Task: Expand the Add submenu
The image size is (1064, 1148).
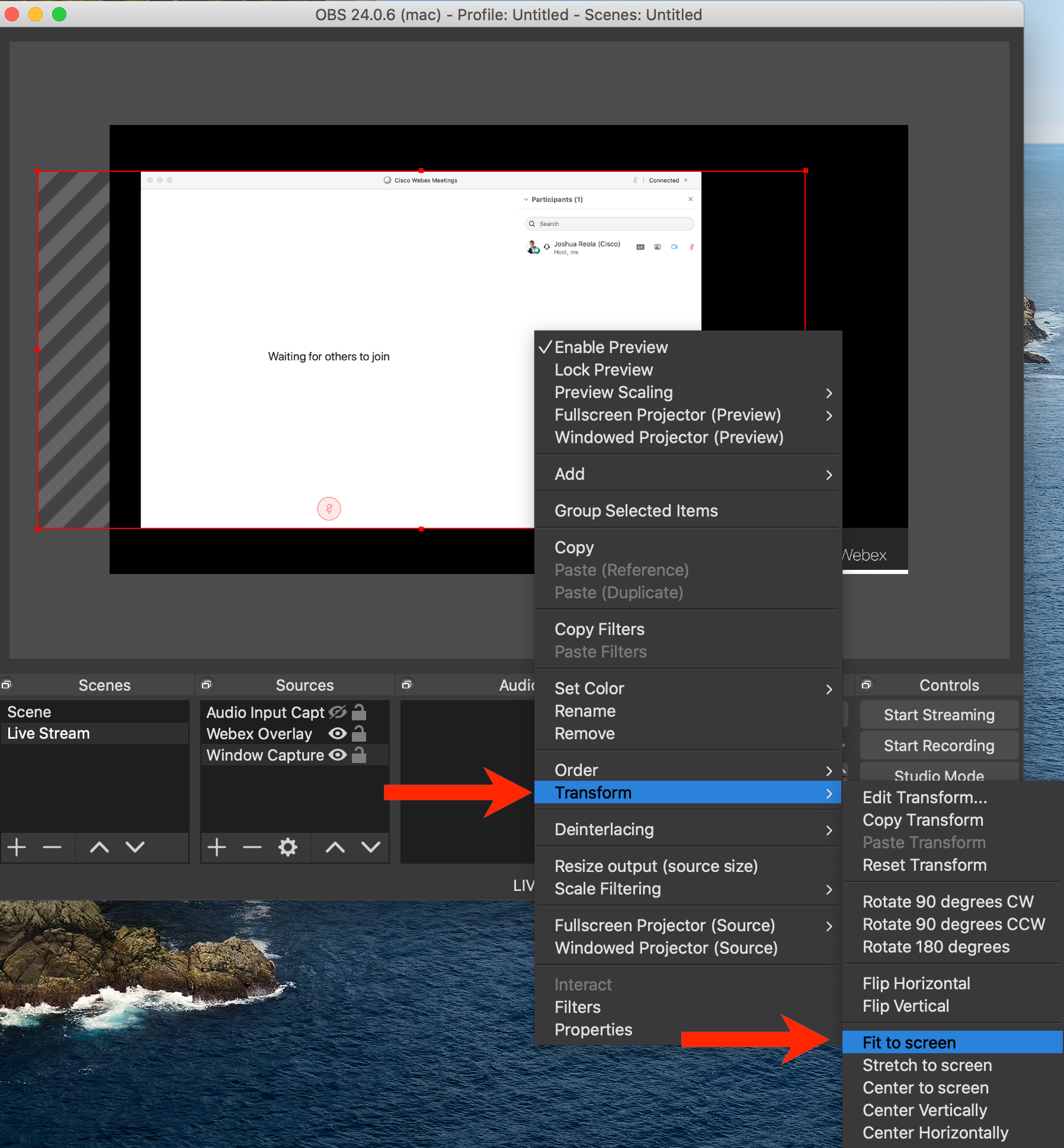Action: coord(687,474)
